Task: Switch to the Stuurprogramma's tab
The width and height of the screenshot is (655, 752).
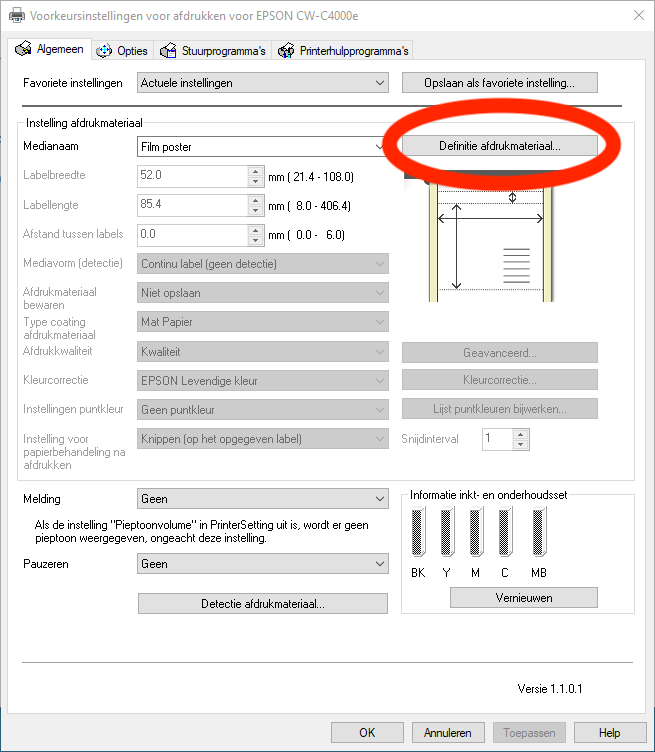Action: coord(212,51)
